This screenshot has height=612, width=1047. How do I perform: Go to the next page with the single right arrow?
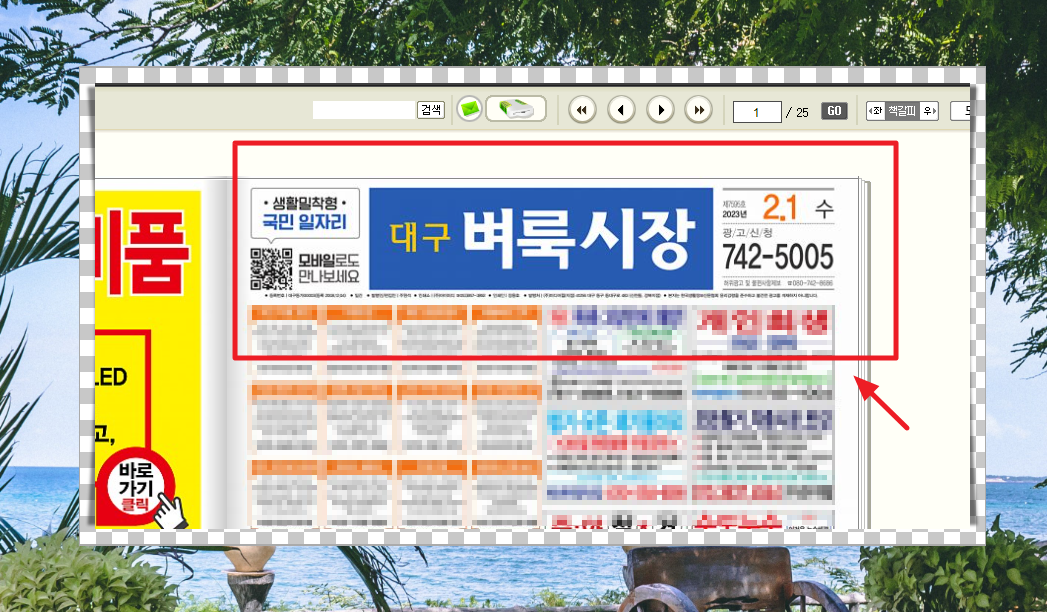(660, 109)
